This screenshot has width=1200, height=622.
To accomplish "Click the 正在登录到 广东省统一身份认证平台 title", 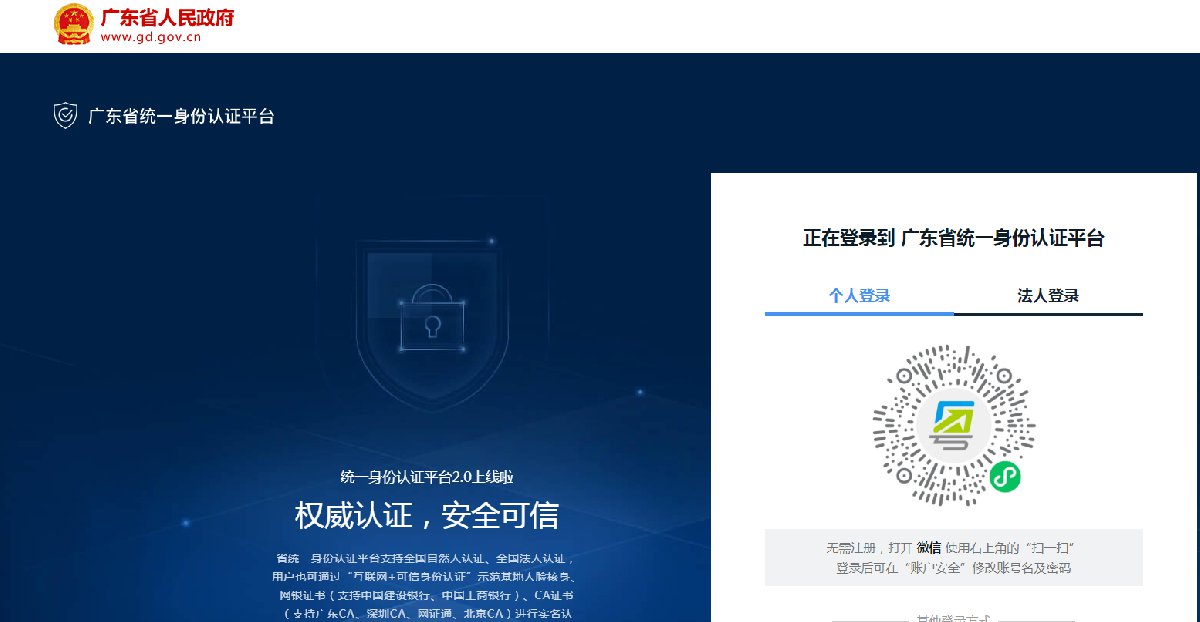I will pyautogui.click(x=954, y=238).
